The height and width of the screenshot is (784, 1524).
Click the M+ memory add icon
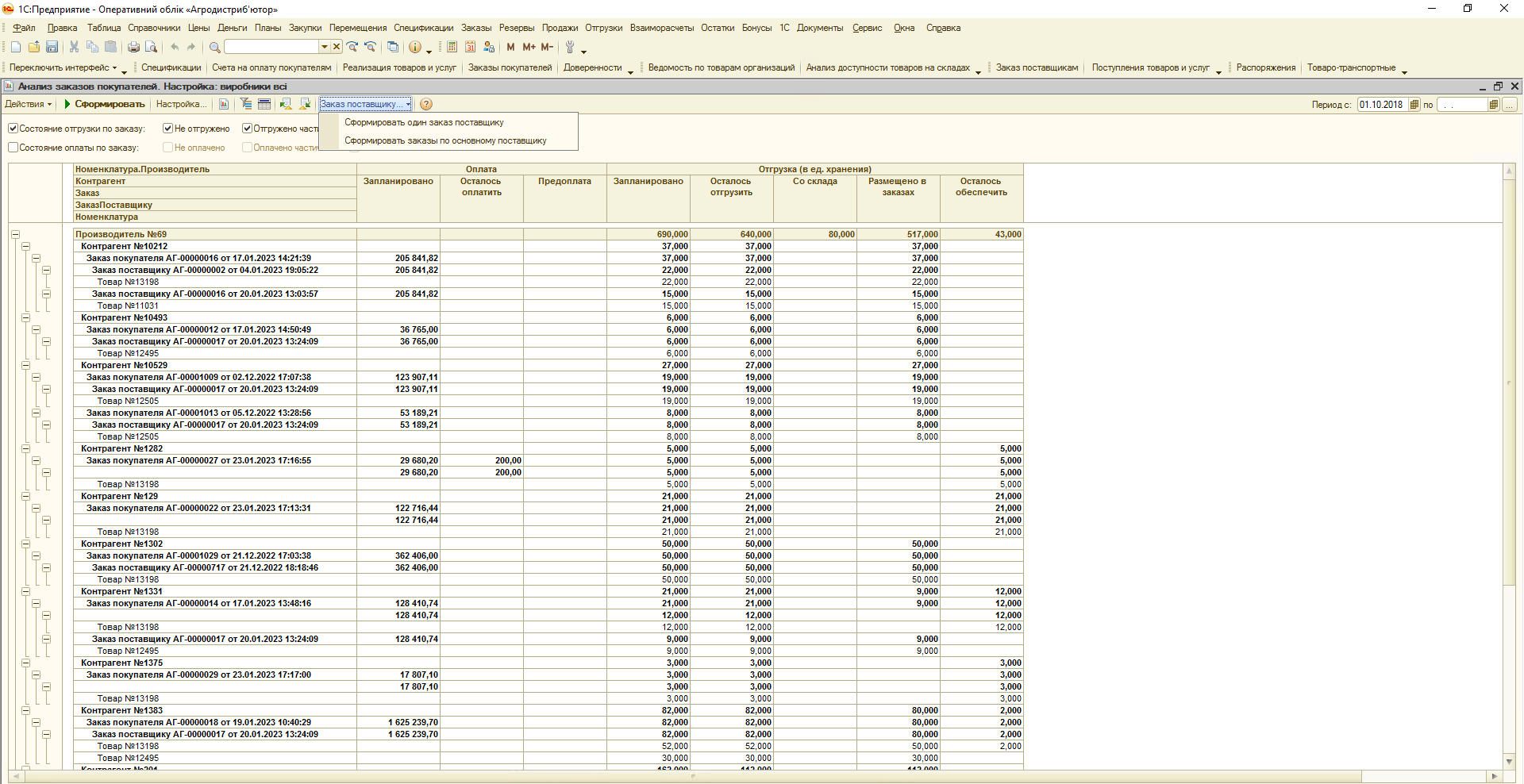[529, 48]
